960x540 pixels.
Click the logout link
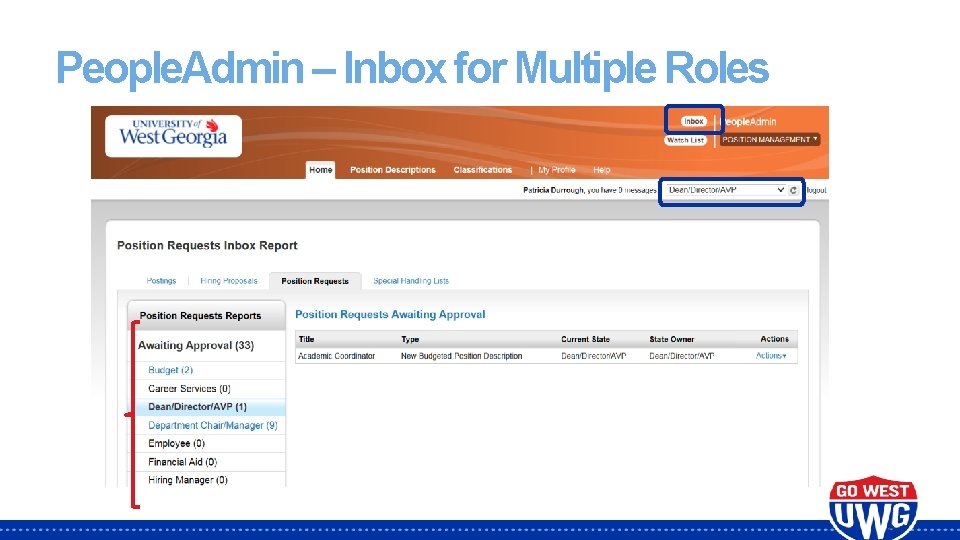(x=816, y=190)
